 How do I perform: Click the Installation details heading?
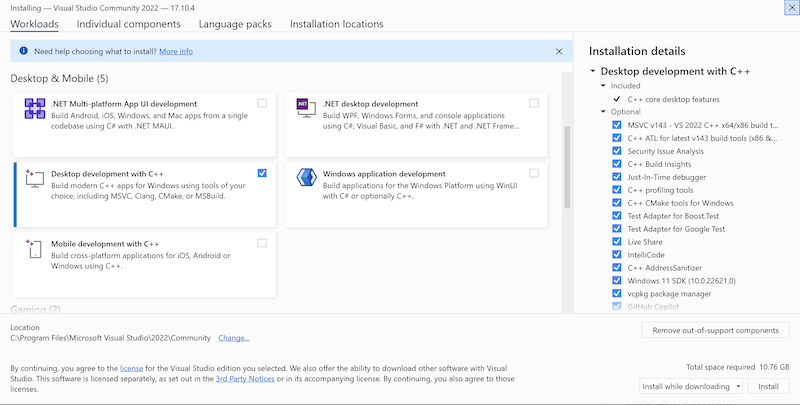tap(637, 51)
